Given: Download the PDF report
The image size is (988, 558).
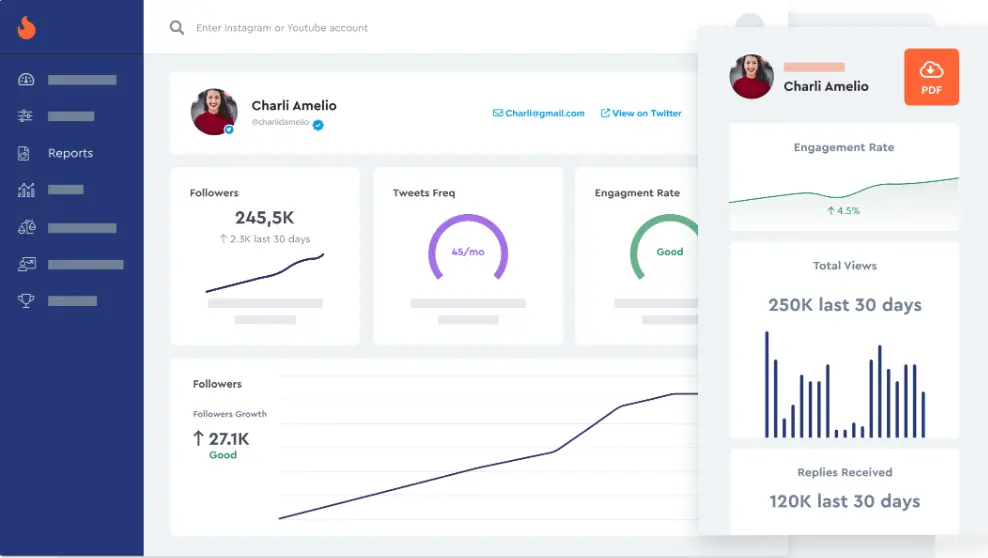Looking at the screenshot, I should tap(931, 77).
